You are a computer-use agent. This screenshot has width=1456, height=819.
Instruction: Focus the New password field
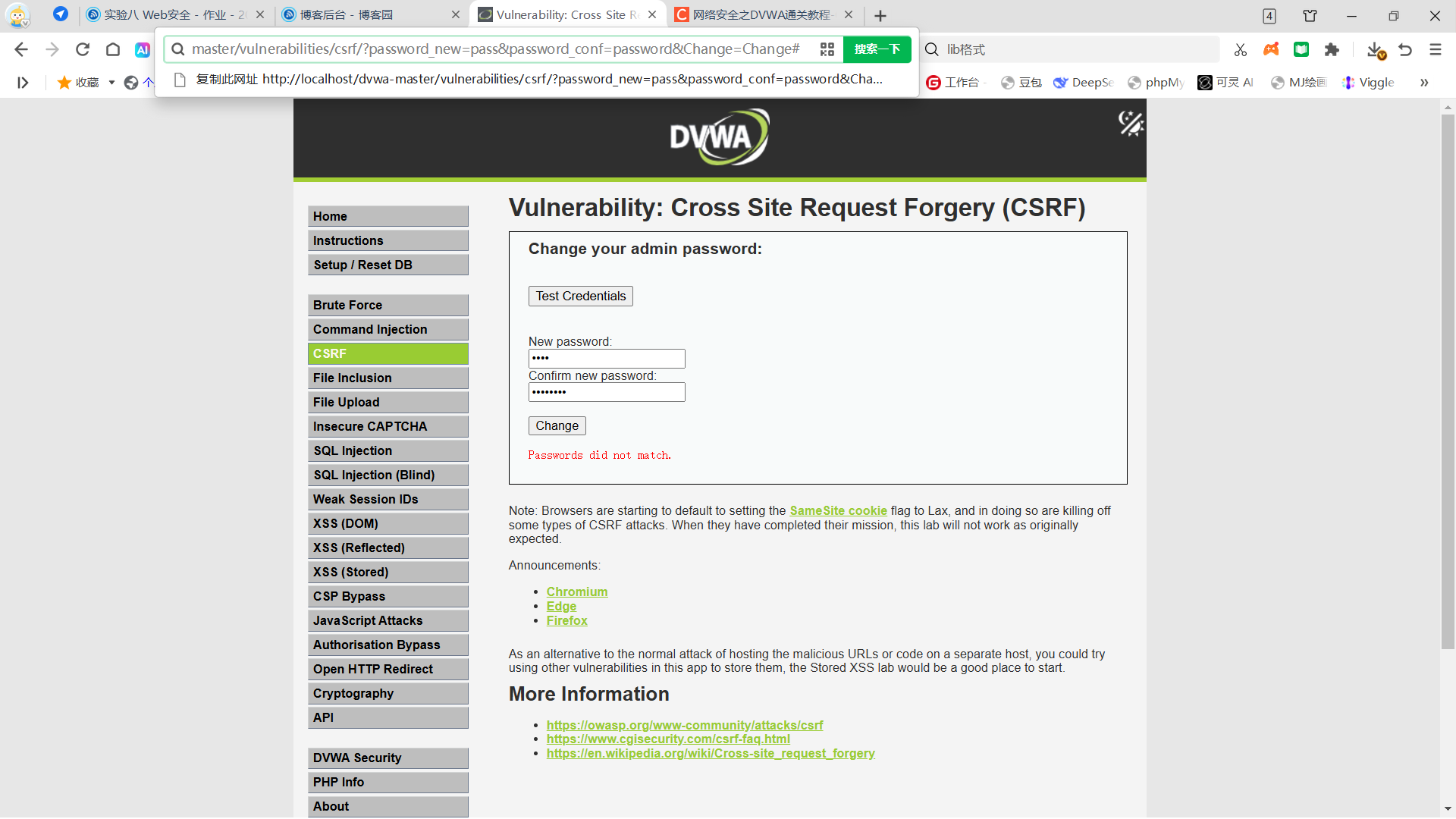click(x=607, y=358)
